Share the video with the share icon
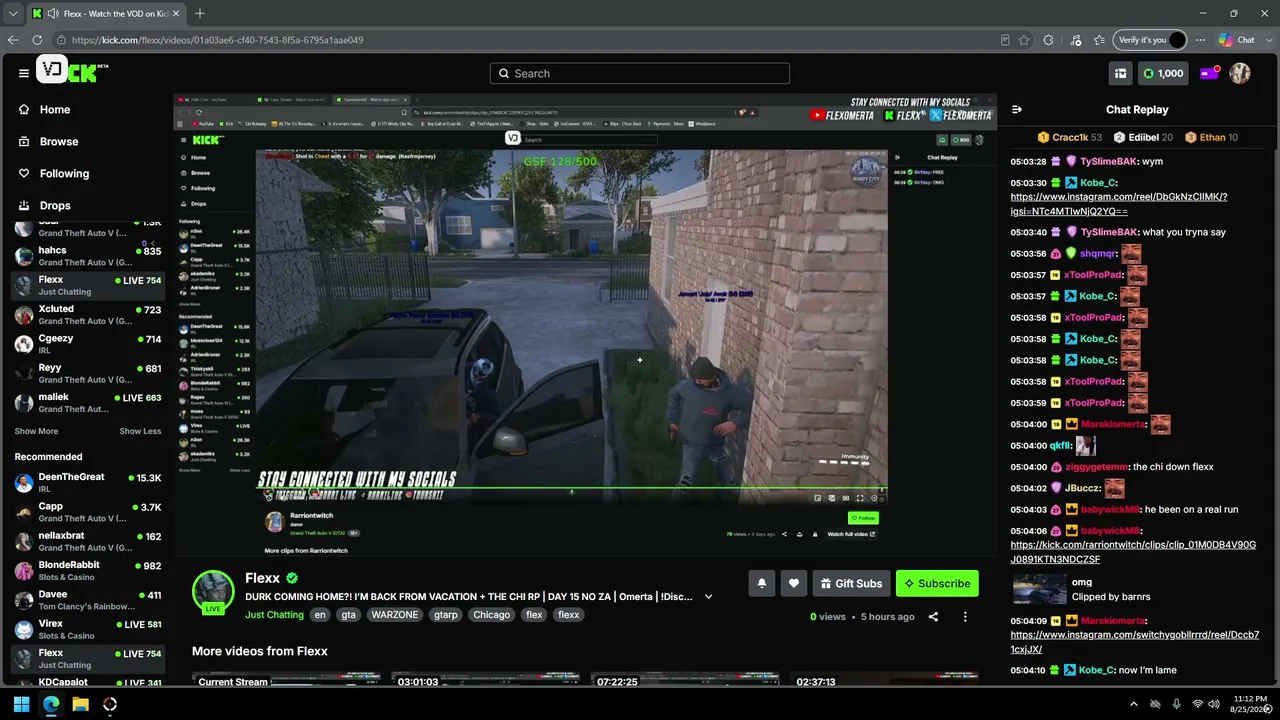 pos(933,617)
